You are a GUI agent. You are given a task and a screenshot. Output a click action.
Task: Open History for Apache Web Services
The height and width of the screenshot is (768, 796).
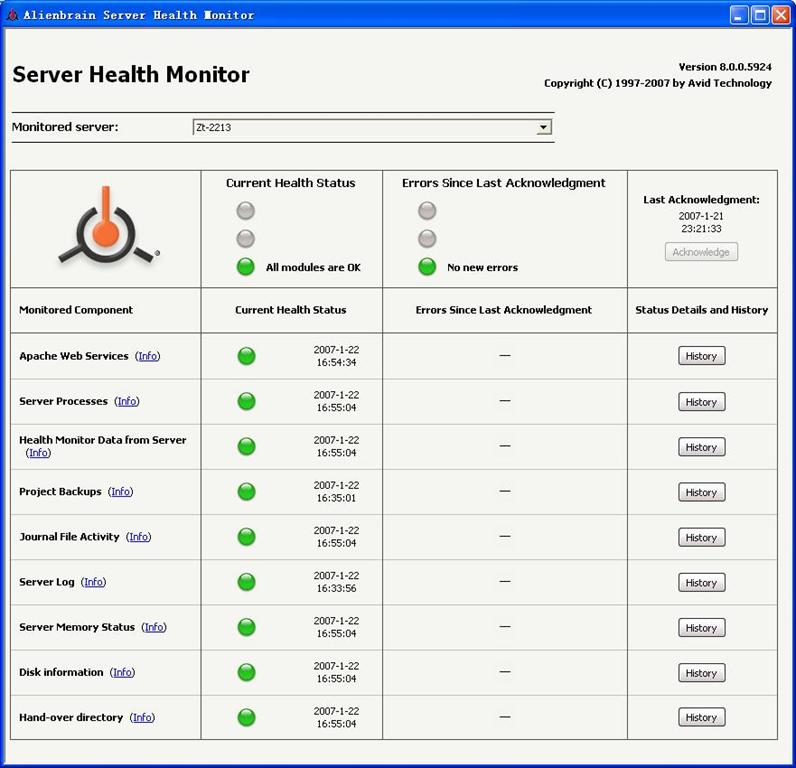click(702, 356)
